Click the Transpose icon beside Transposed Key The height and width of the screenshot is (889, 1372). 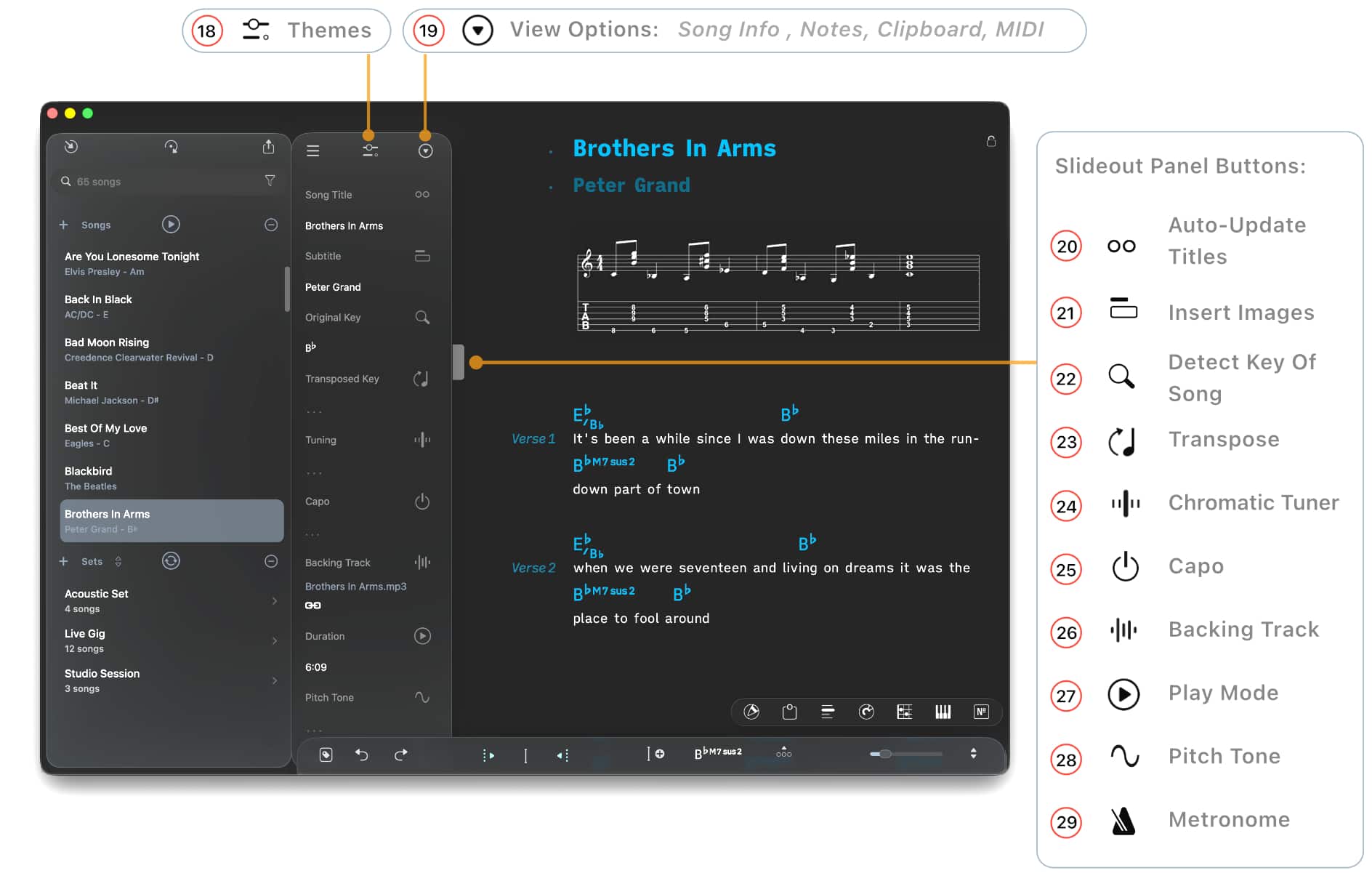421,379
